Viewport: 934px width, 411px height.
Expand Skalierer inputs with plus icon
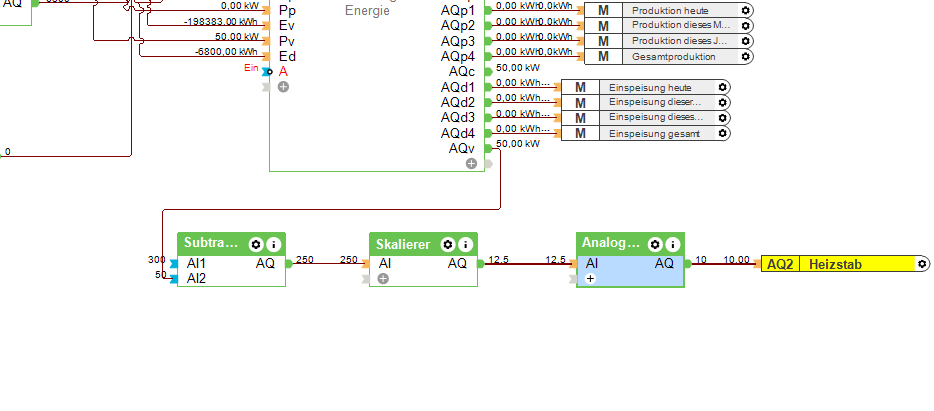[383, 278]
